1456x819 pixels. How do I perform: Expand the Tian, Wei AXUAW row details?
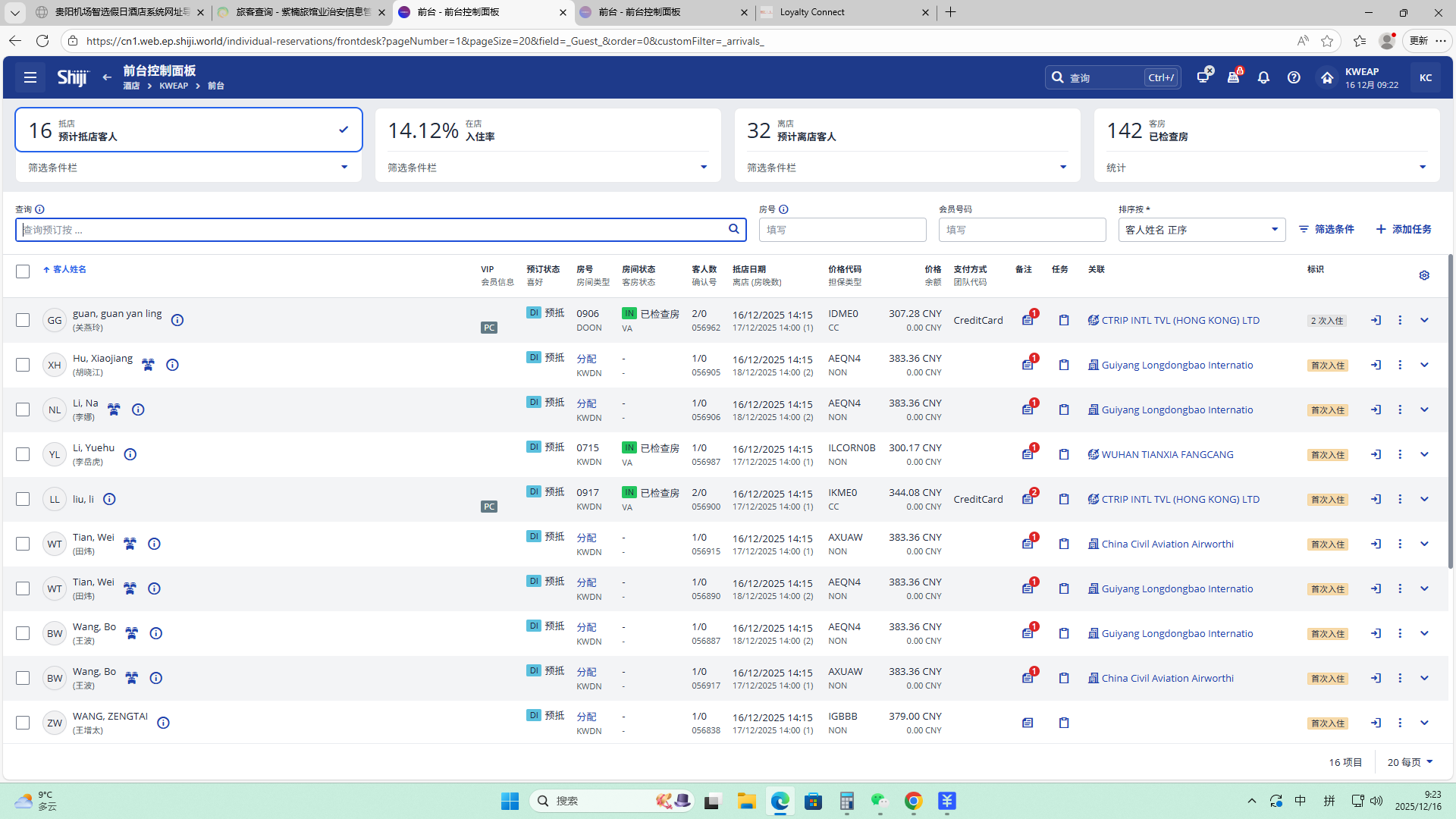(x=1424, y=544)
